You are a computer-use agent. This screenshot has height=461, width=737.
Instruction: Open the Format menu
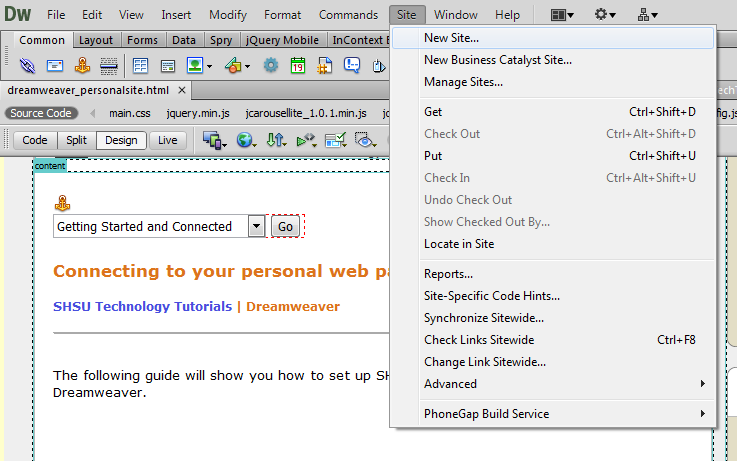pyautogui.click(x=282, y=15)
